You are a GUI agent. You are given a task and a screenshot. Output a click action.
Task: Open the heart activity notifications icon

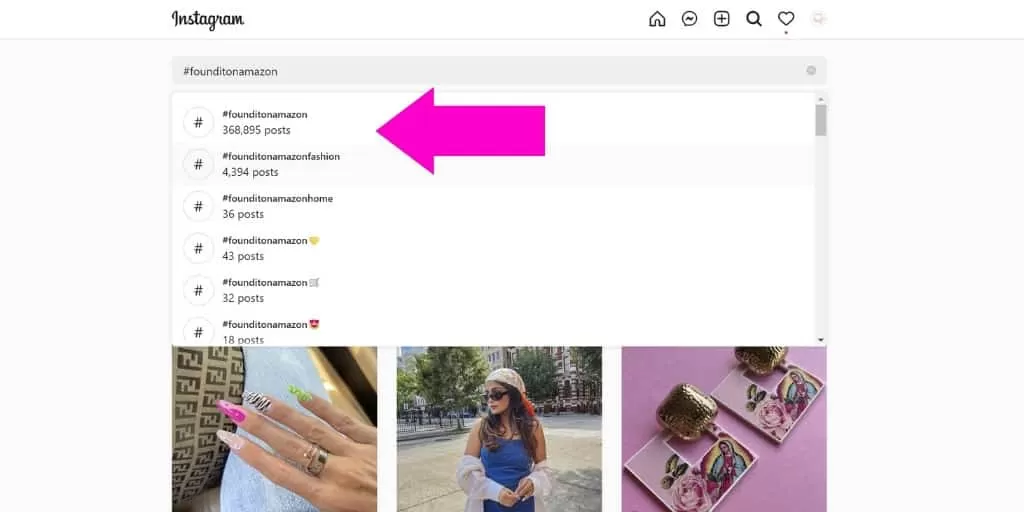[786, 19]
